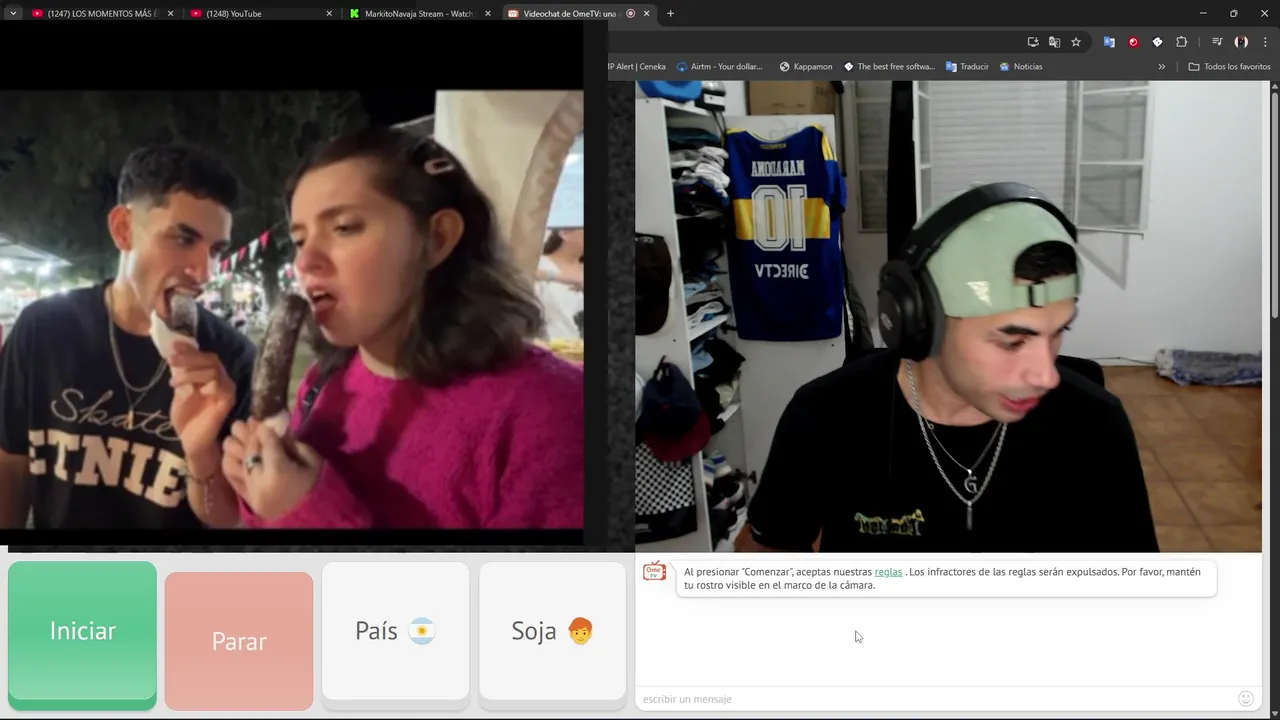Open the Chrome three-dot menu
The width and height of the screenshot is (1280, 720).
click(x=1265, y=42)
